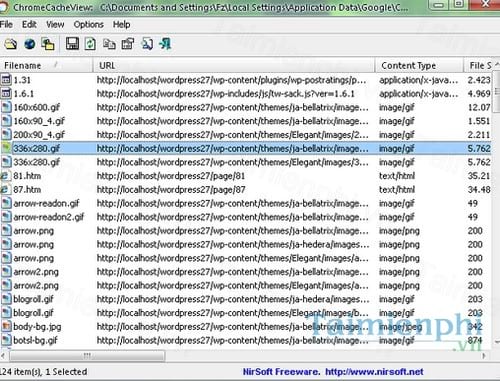Screen dimensions: 500x381
Task: Select the 81.htm filename
Action: click(x=27, y=176)
